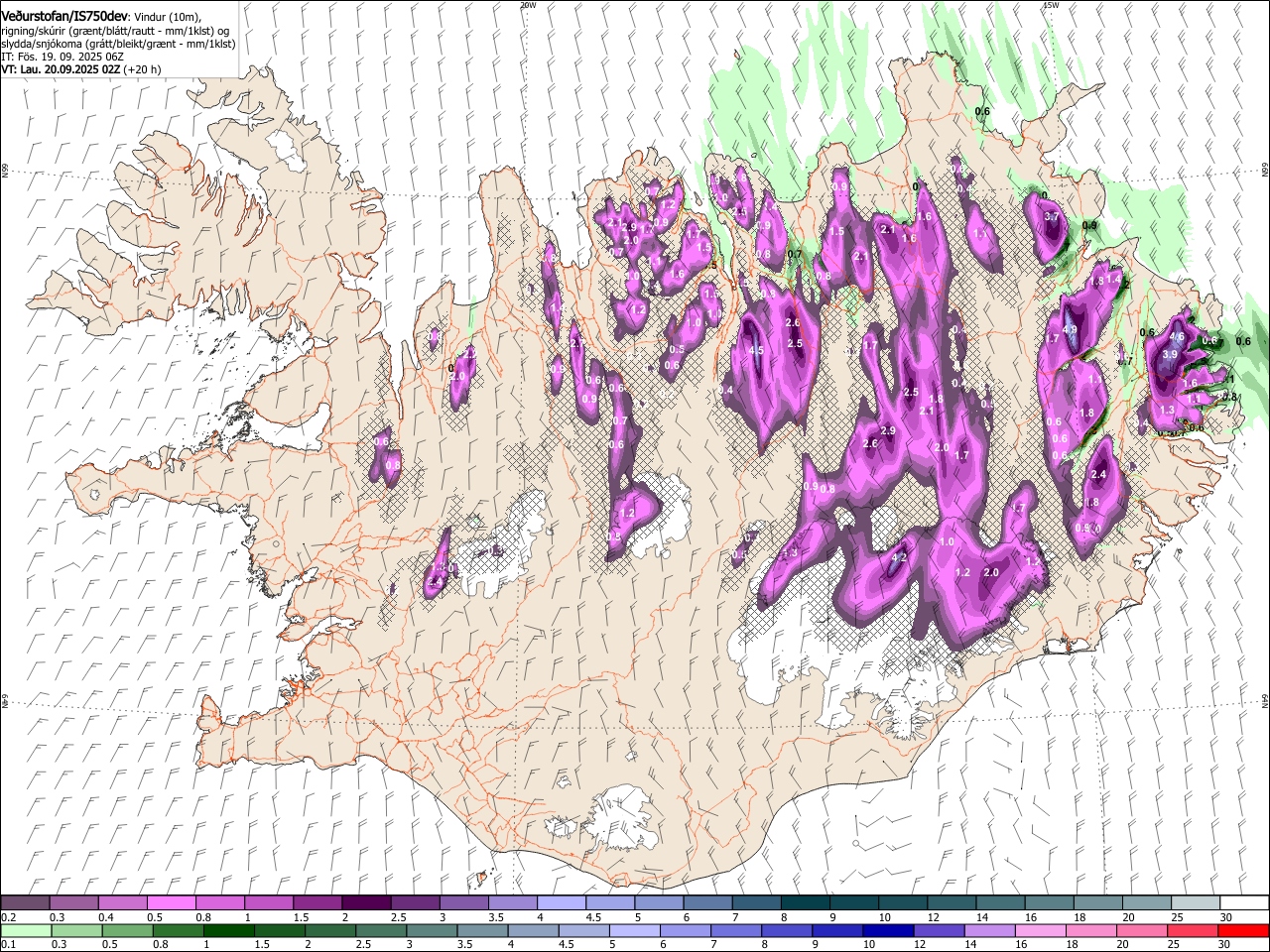Click the 'rigning/skúrir' legend description line
Screen dimensions: 1270x952
coord(114,31)
